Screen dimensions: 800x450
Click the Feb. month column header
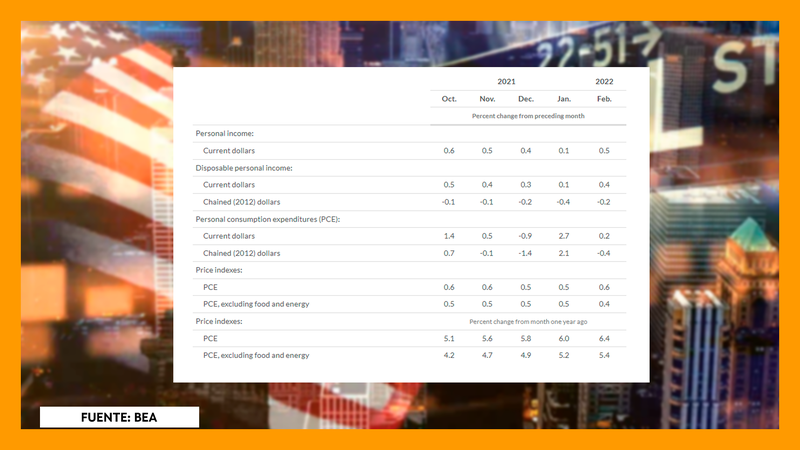coord(605,98)
